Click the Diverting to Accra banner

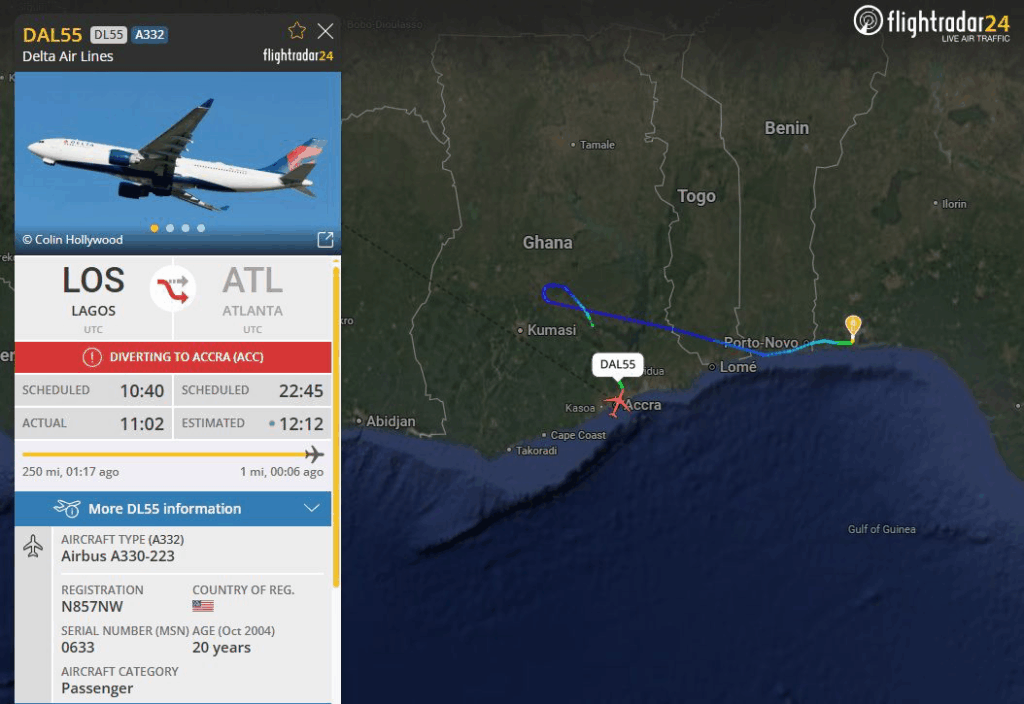pyautogui.click(x=173, y=357)
